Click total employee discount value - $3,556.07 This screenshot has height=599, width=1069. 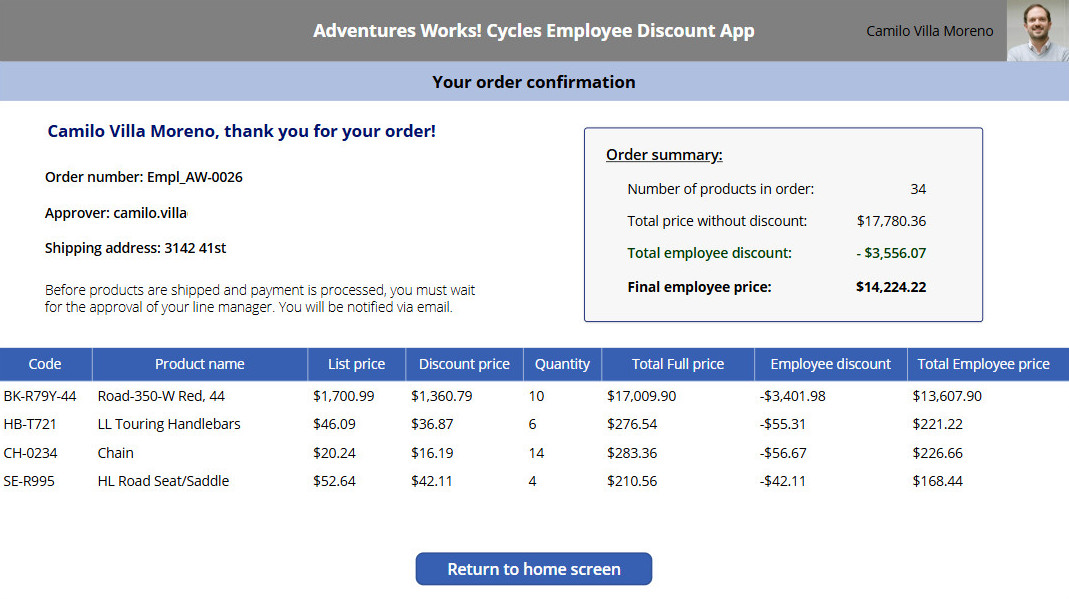point(891,254)
